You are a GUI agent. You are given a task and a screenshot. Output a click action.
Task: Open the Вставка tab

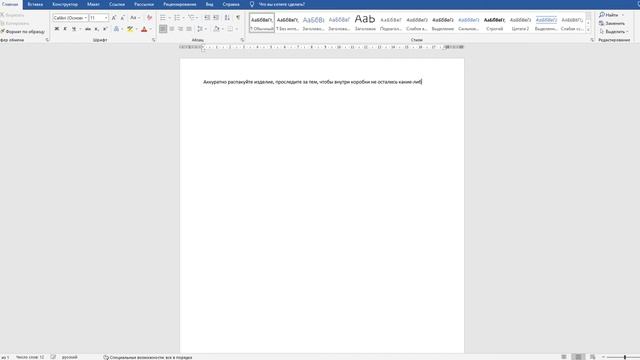click(x=35, y=4)
